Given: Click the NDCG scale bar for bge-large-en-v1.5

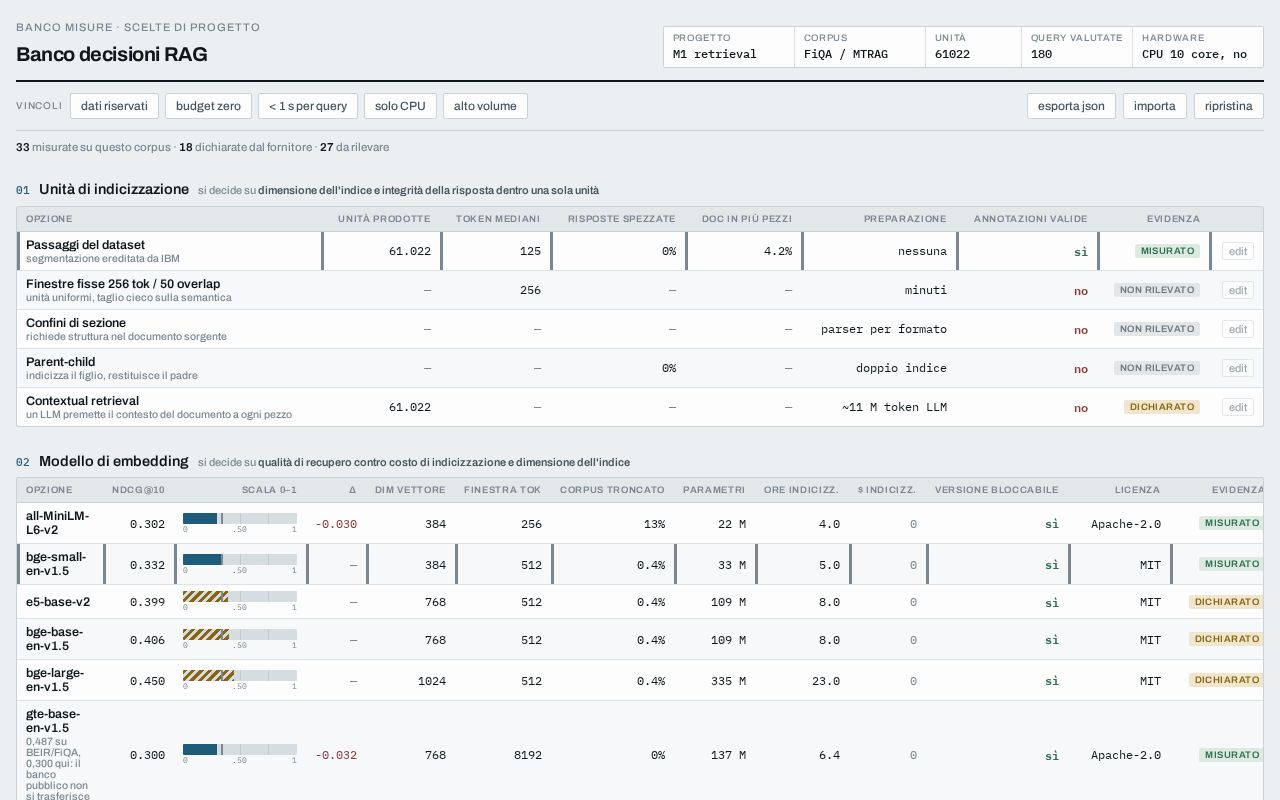Looking at the screenshot, I should (x=240, y=675).
